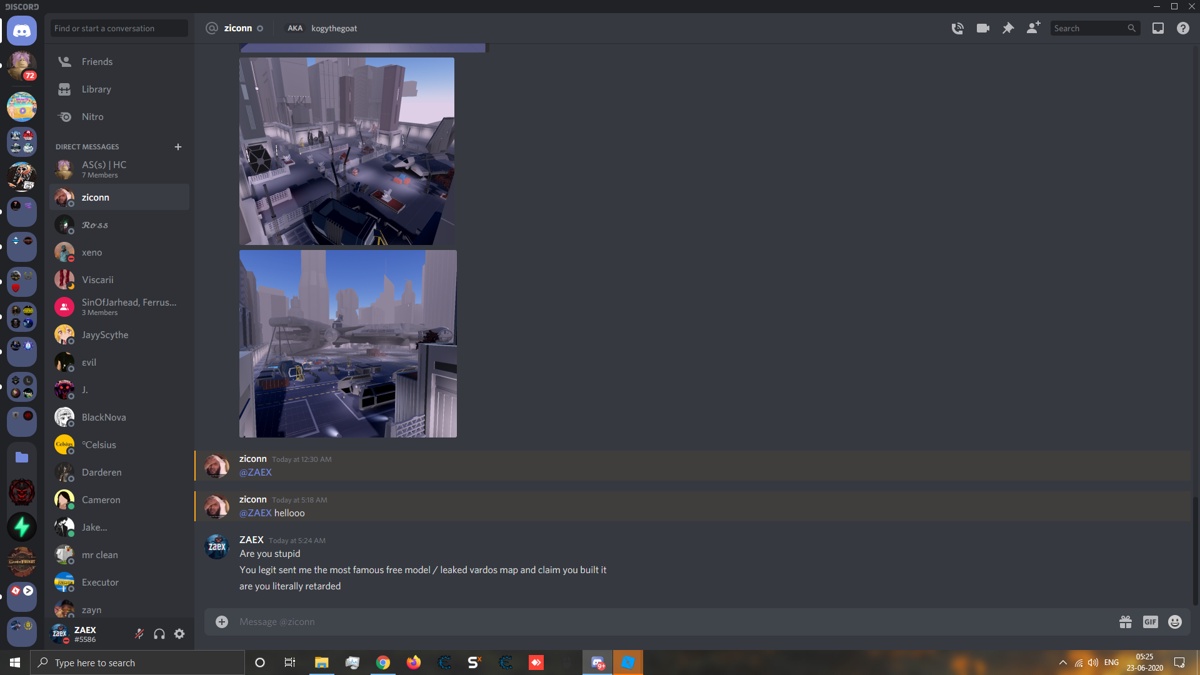Open direct message with evil
Viewport: 1200px width, 675px height.
[119, 362]
